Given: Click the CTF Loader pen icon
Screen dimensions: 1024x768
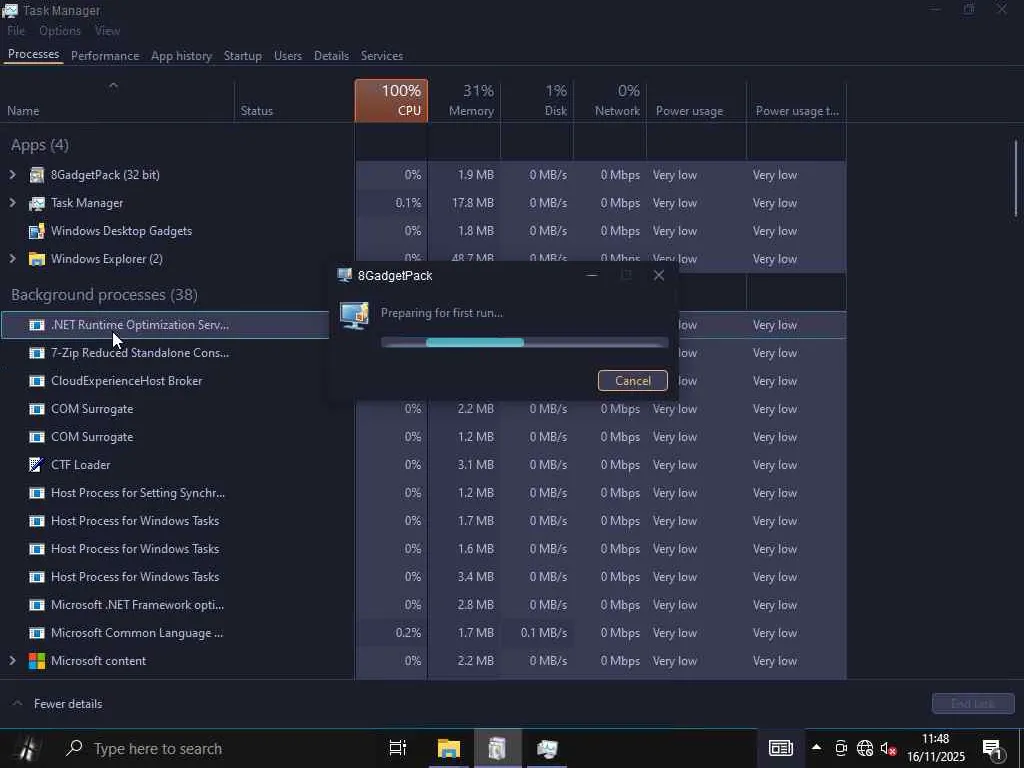Looking at the screenshot, I should click(x=37, y=465).
